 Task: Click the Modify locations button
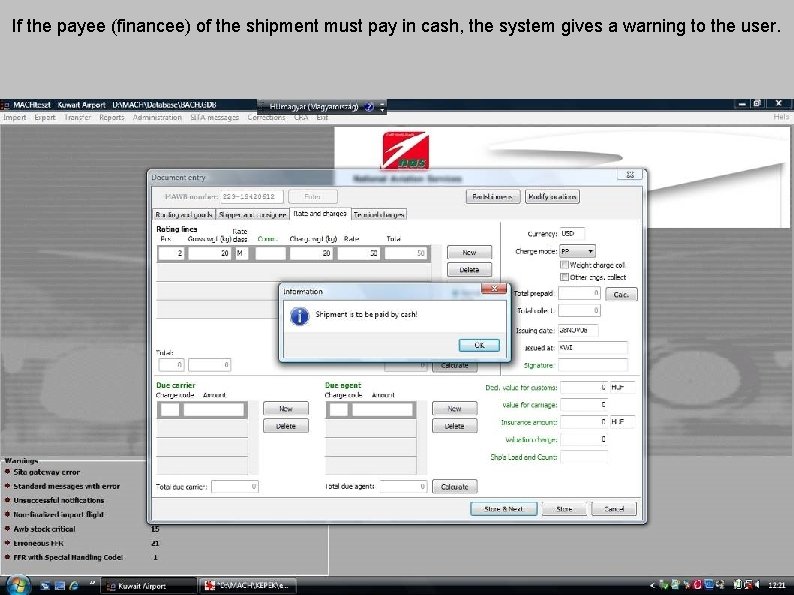click(552, 196)
